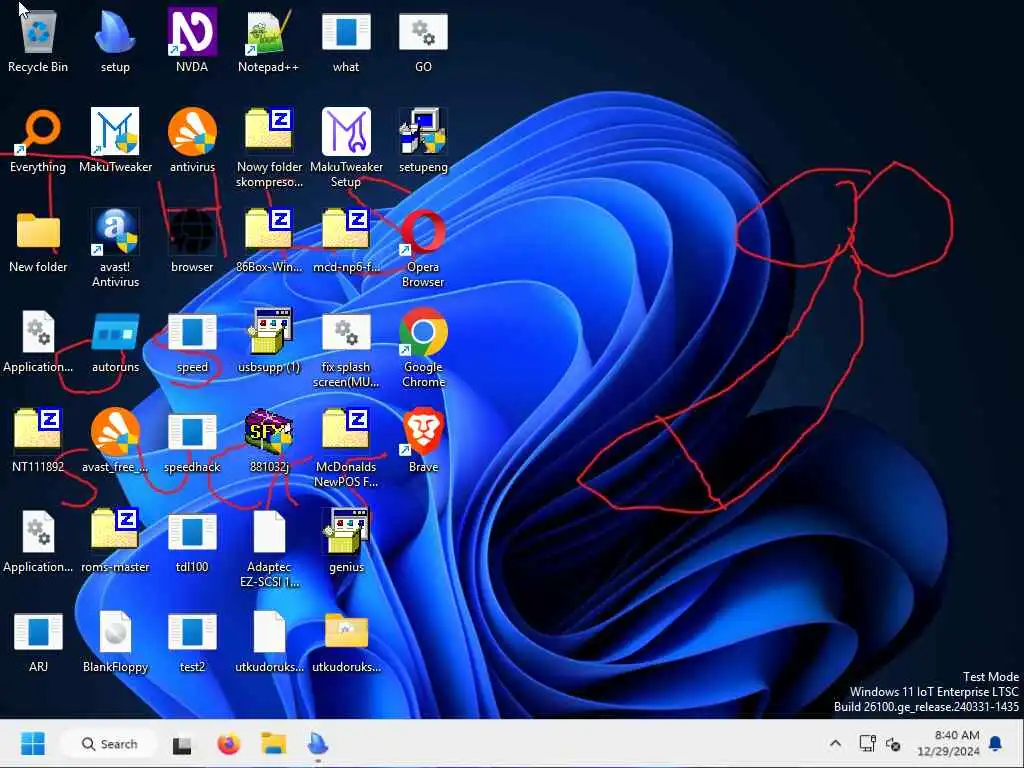1024x768 pixels.
Task: Launch Opera Browser shortcut
Action: tap(423, 248)
